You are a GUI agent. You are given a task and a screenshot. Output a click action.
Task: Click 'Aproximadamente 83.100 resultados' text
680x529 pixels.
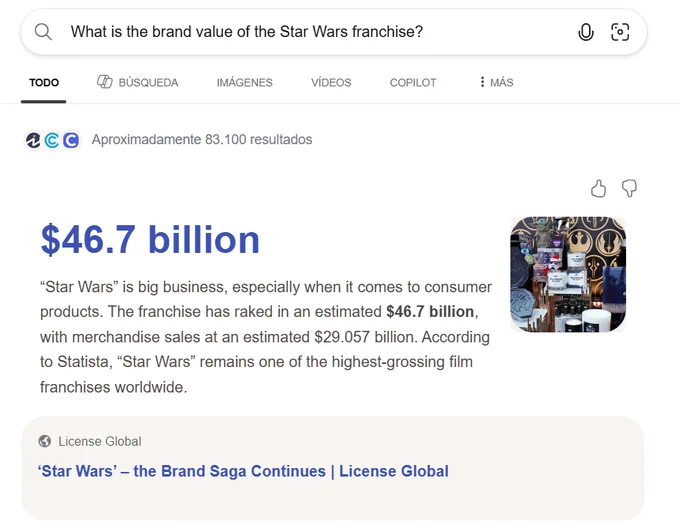[x=202, y=140]
